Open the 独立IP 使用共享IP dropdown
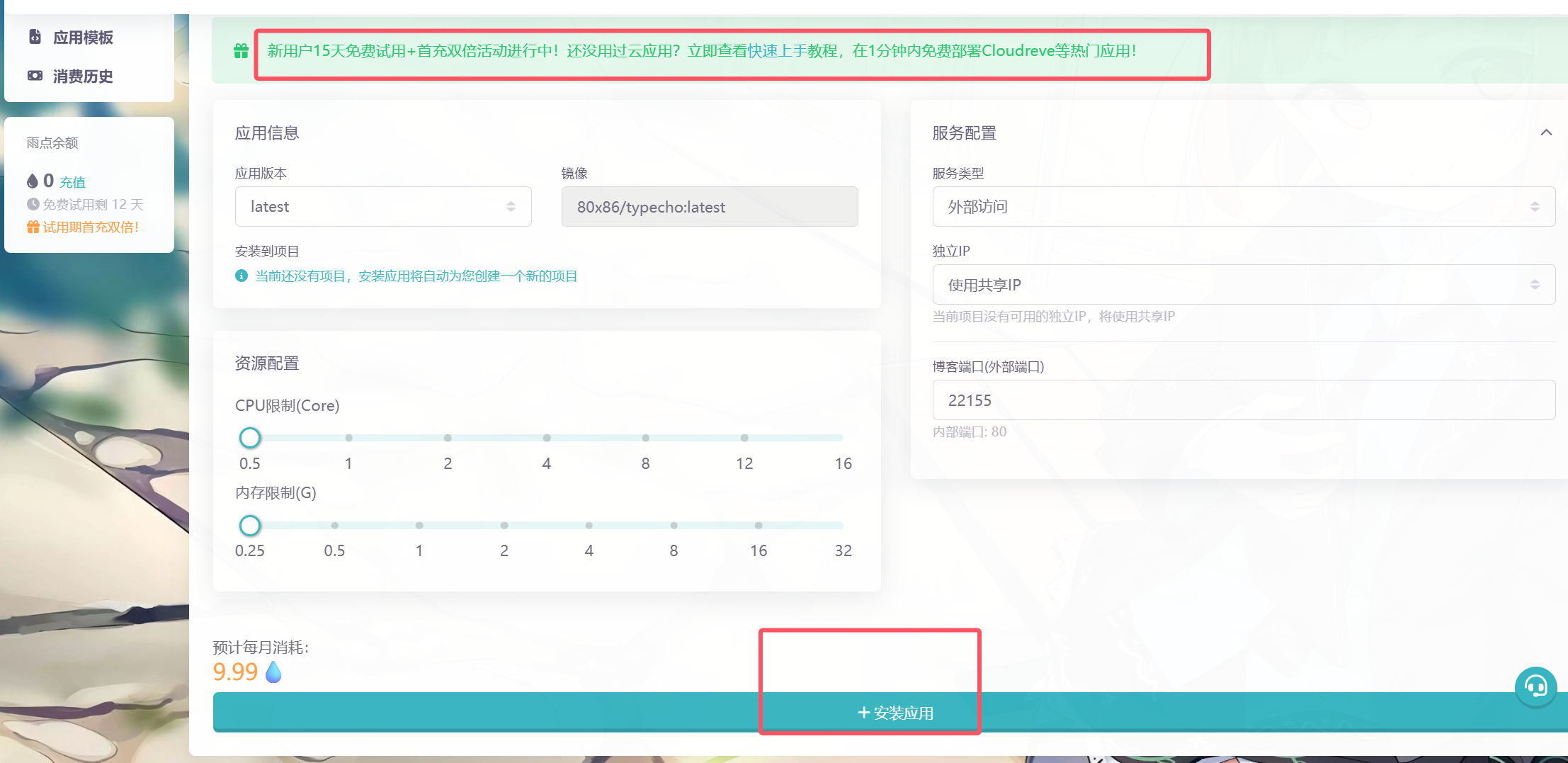The width and height of the screenshot is (1568, 763). [1244, 284]
